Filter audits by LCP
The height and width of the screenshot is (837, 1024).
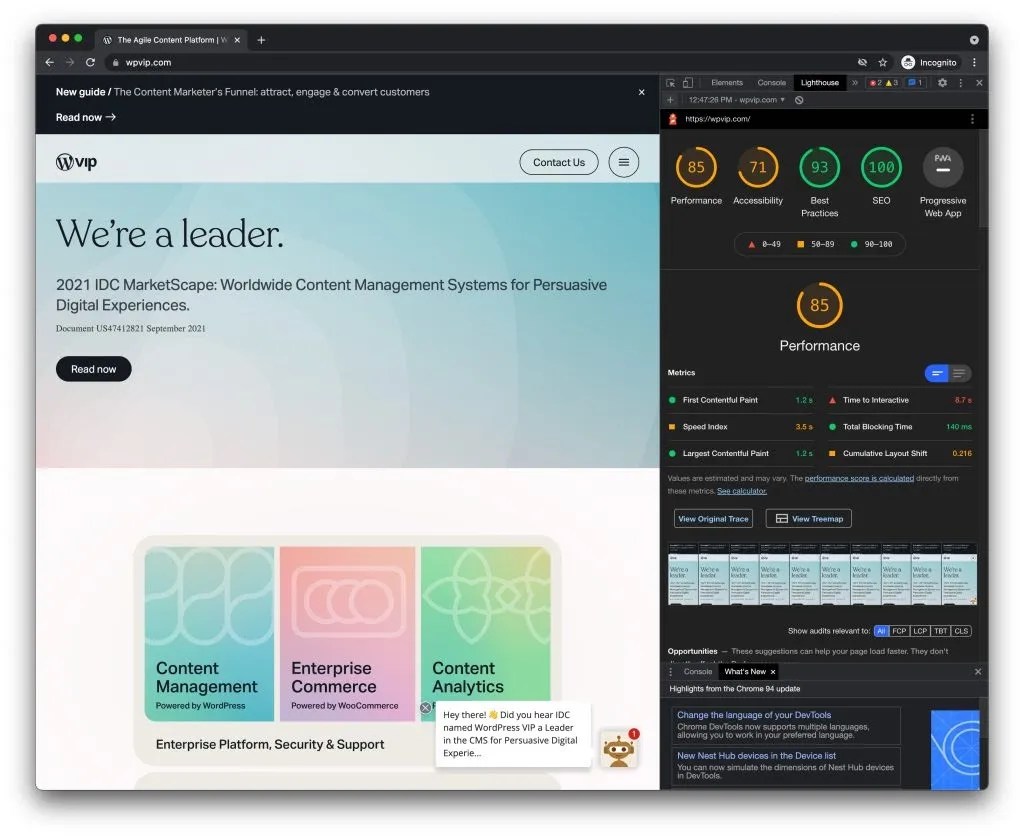tap(920, 631)
